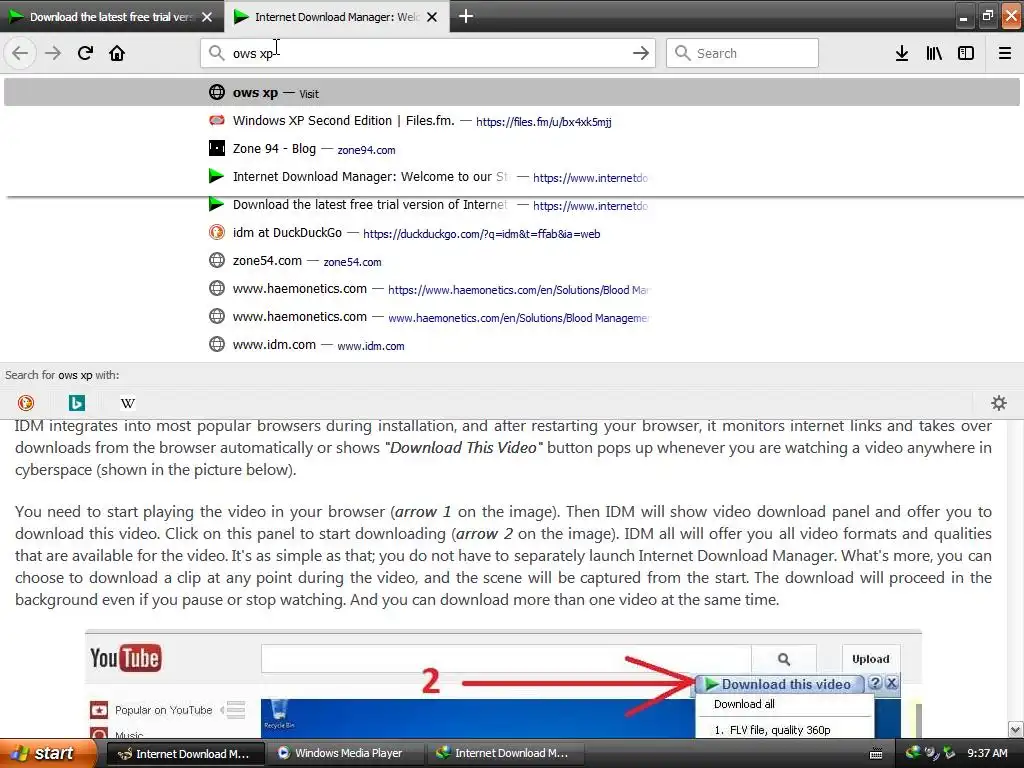Close the 'Internet Download Manager: Welc' tab
Screen dimensions: 1024x768
tap(432, 17)
